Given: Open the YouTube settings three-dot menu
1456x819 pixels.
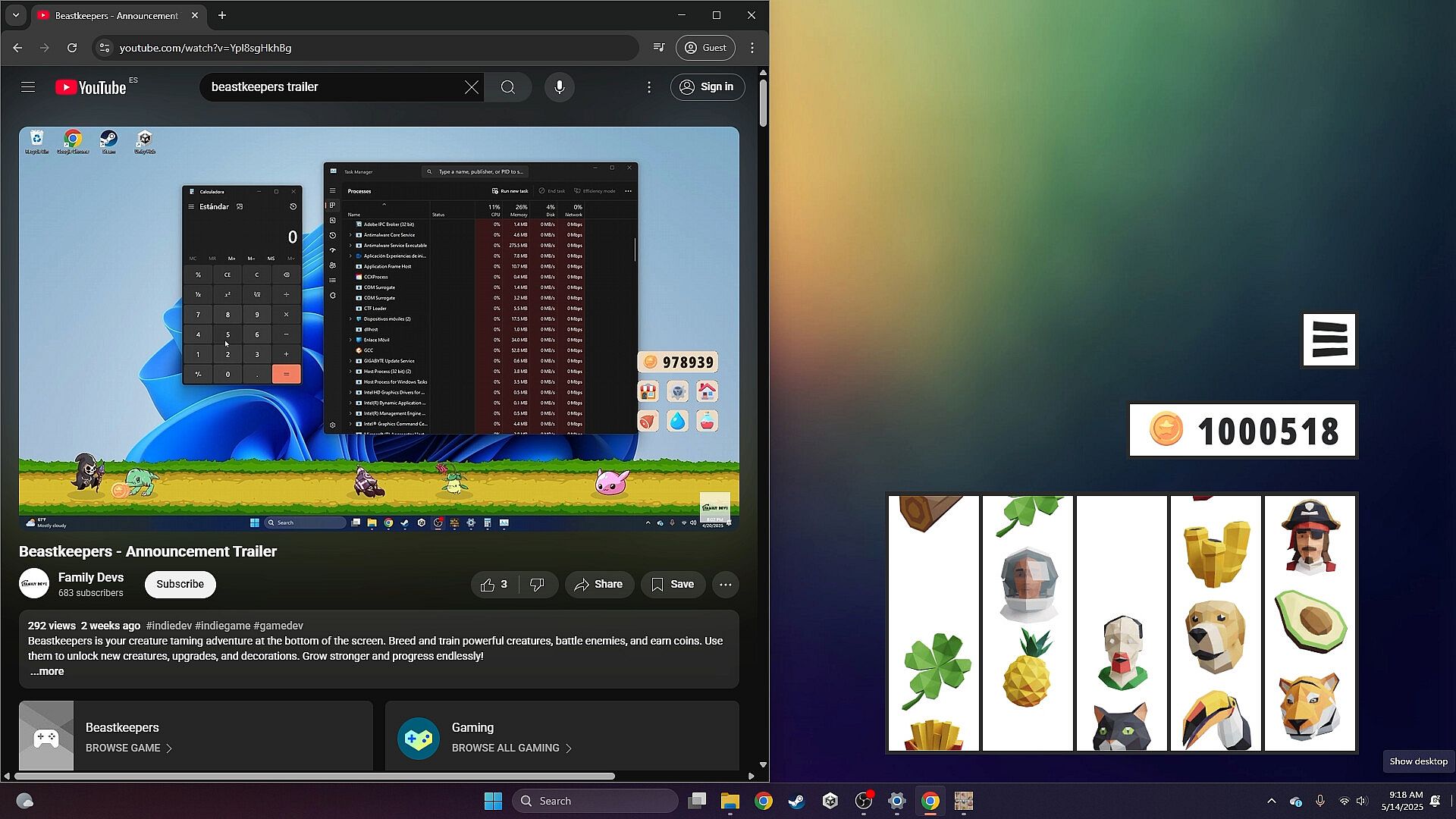Looking at the screenshot, I should click(649, 87).
